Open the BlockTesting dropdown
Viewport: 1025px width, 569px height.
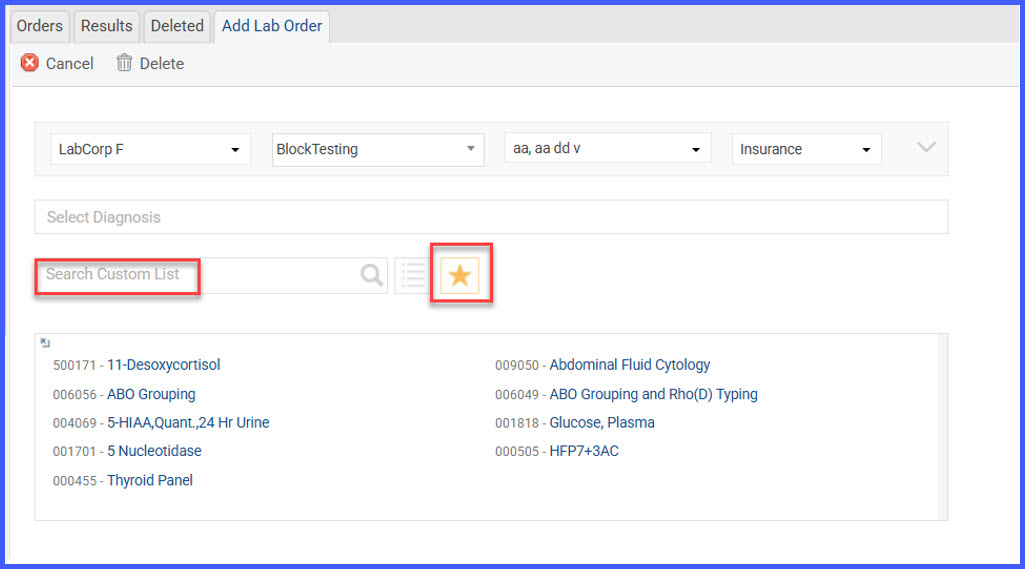[378, 150]
